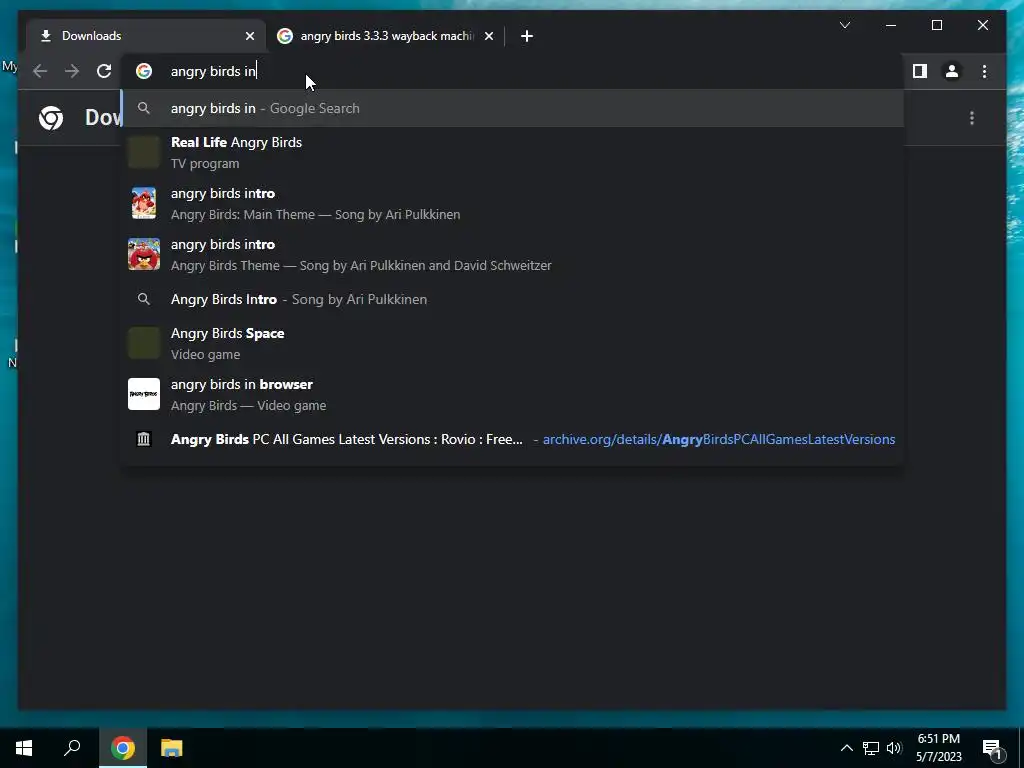Image resolution: width=1024 pixels, height=768 pixels.
Task: Reload the page with refresh icon
Action: point(104,71)
